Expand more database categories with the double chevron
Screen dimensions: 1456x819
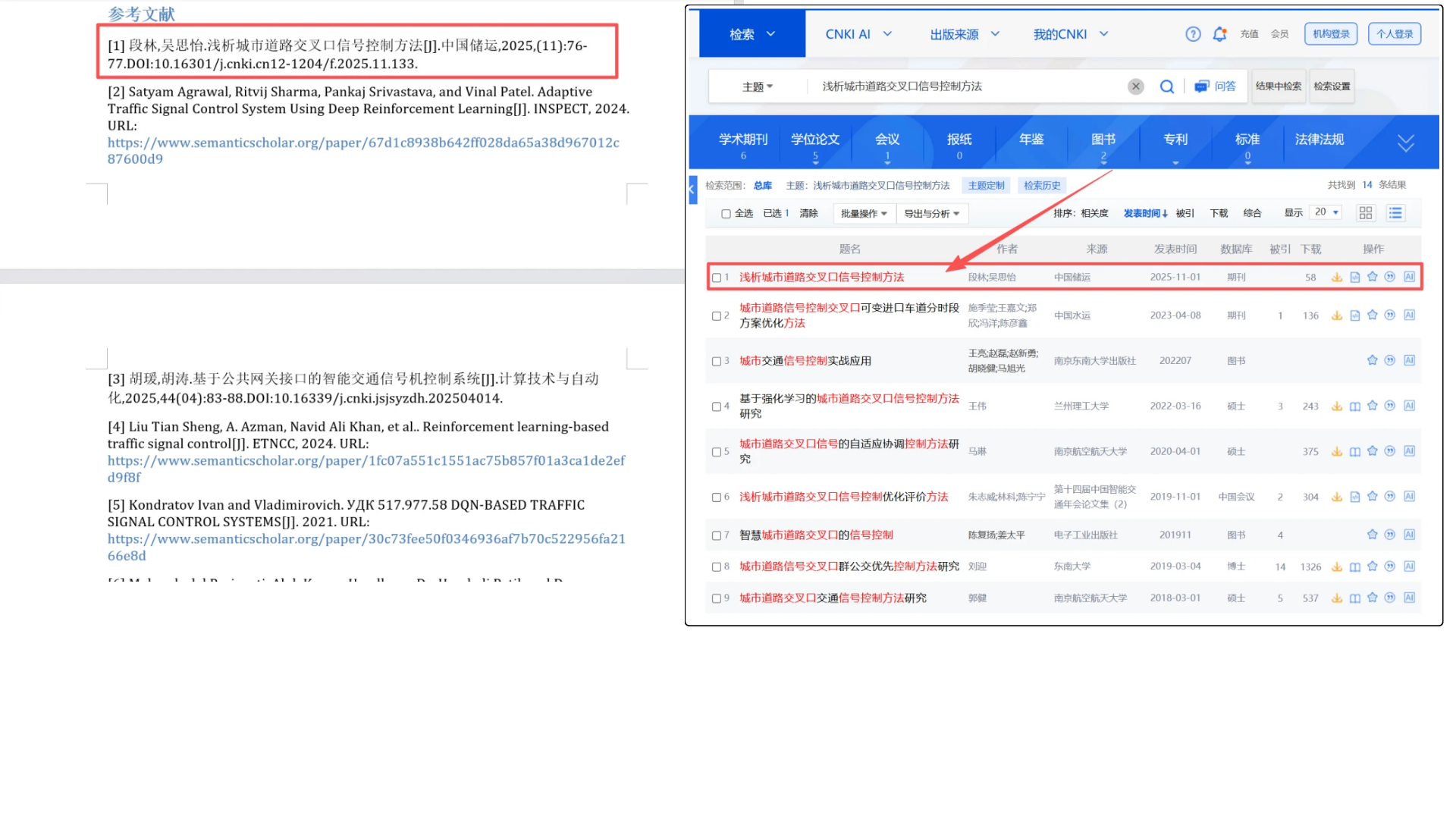click(x=1406, y=143)
